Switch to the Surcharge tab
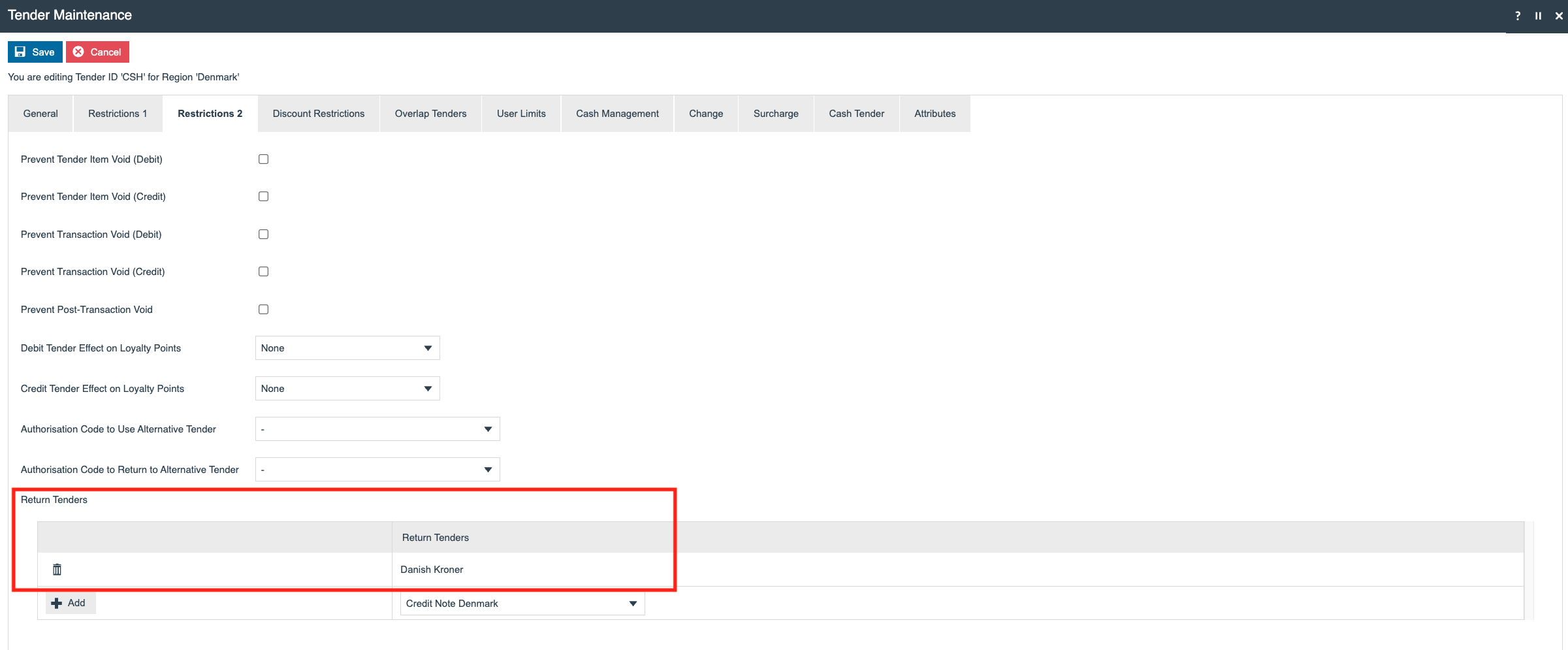The width and height of the screenshot is (1568, 650). tap(776, 114)
